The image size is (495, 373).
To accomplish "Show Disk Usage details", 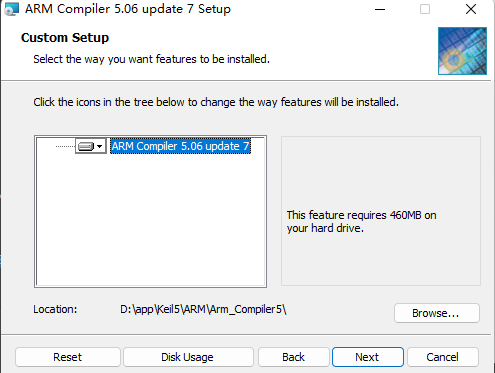I will tap(188, 357).
